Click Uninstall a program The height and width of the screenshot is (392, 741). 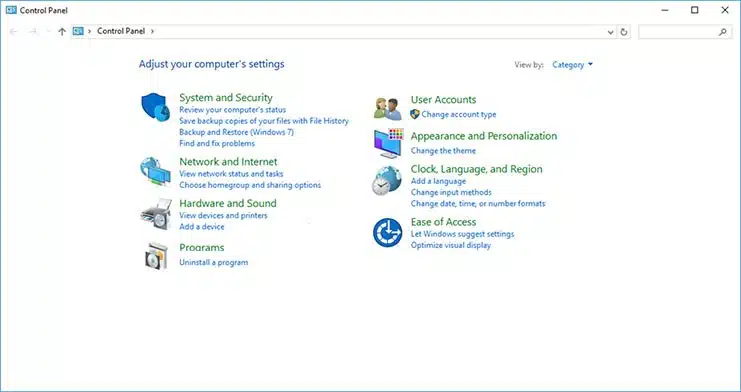(214, 262)
